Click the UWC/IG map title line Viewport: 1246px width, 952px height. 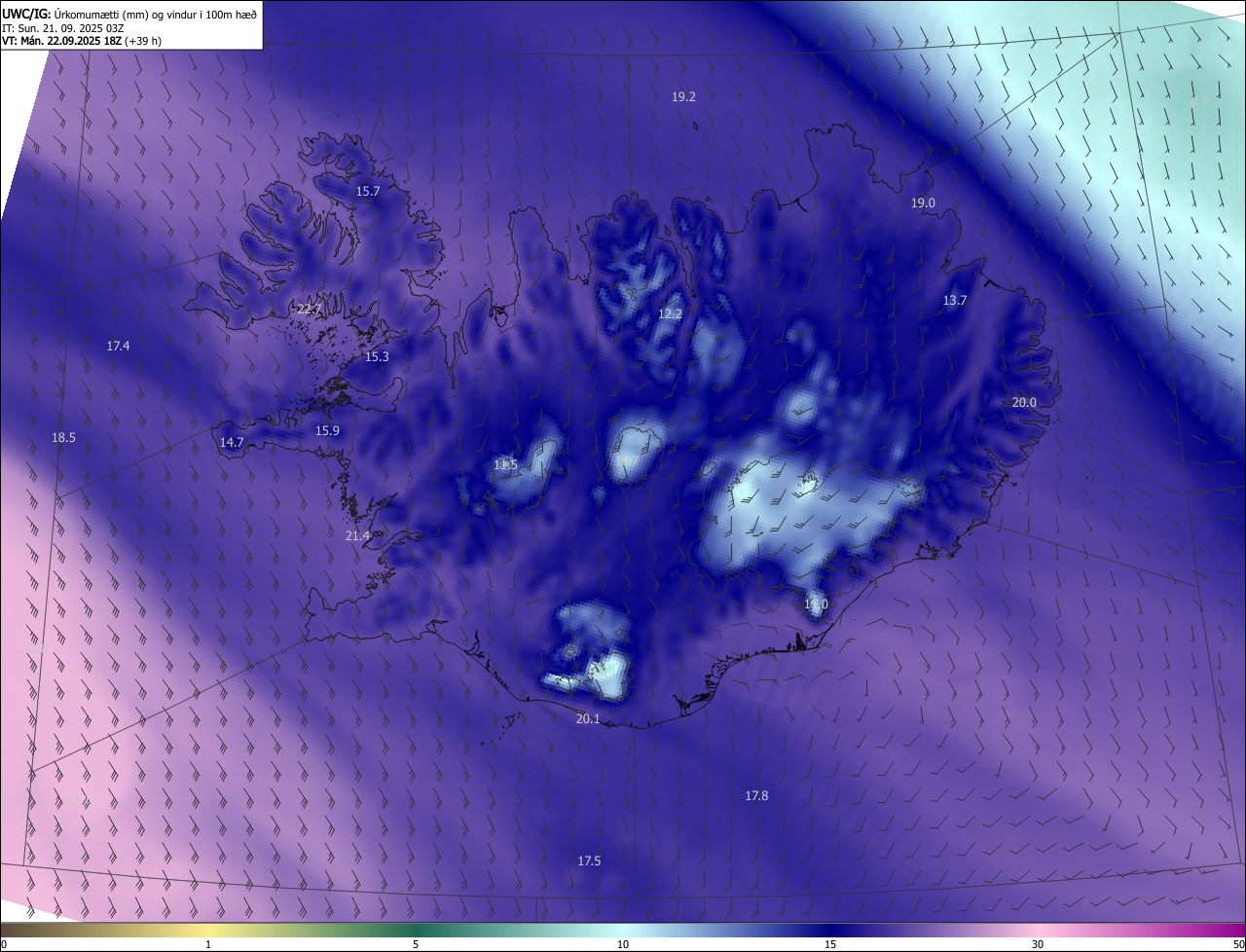[x=130, y=15]
